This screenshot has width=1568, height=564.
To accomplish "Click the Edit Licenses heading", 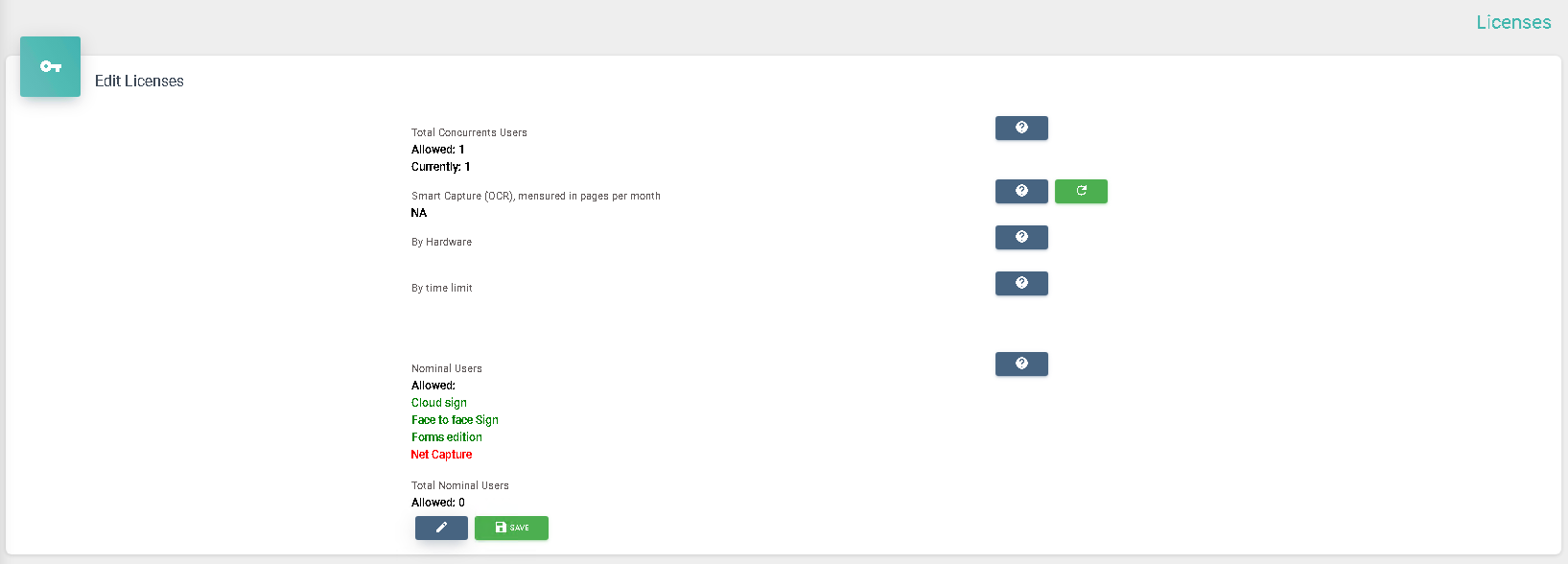I will 139,82.
